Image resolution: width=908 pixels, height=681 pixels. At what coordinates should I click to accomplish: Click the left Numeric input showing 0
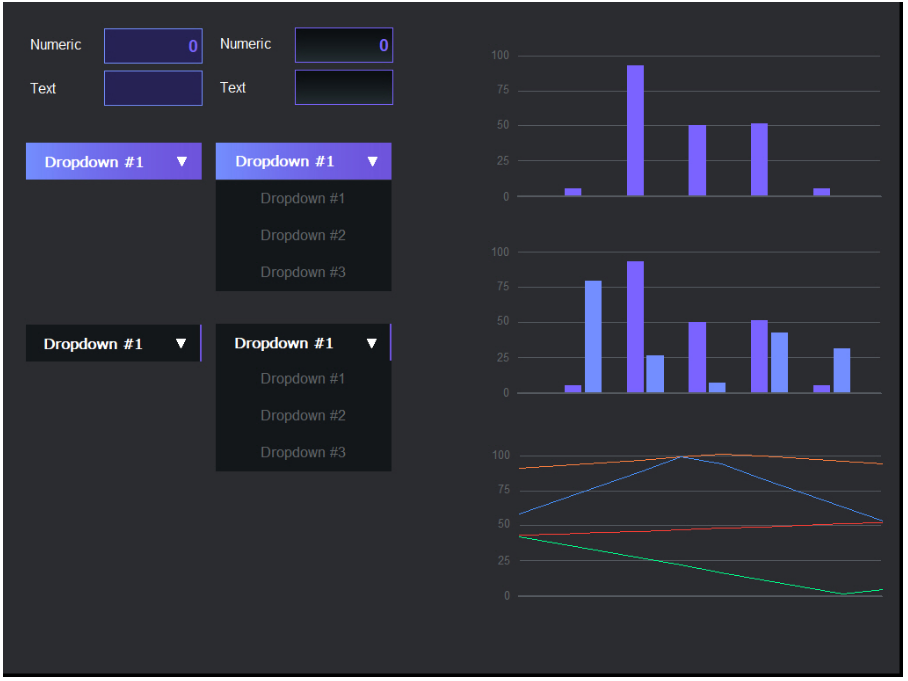[153, 45]
